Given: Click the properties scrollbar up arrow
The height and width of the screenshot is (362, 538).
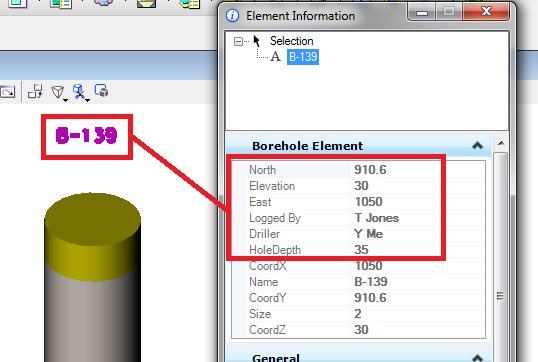Looking at the screenshot, I should (x=501, y=143).
